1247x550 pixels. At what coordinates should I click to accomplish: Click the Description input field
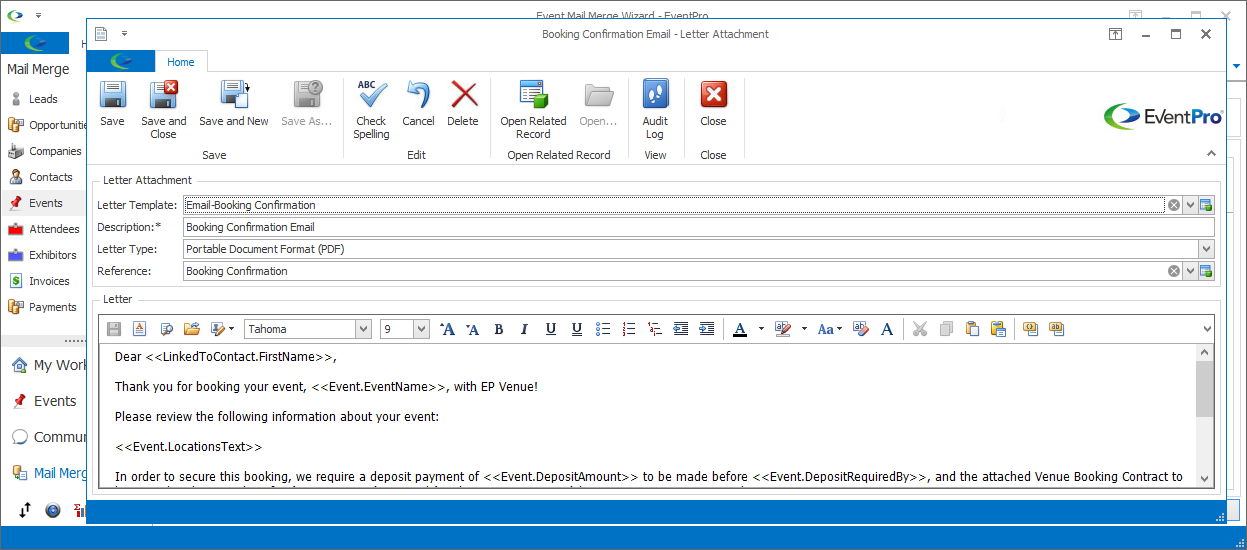coord(699,227)
